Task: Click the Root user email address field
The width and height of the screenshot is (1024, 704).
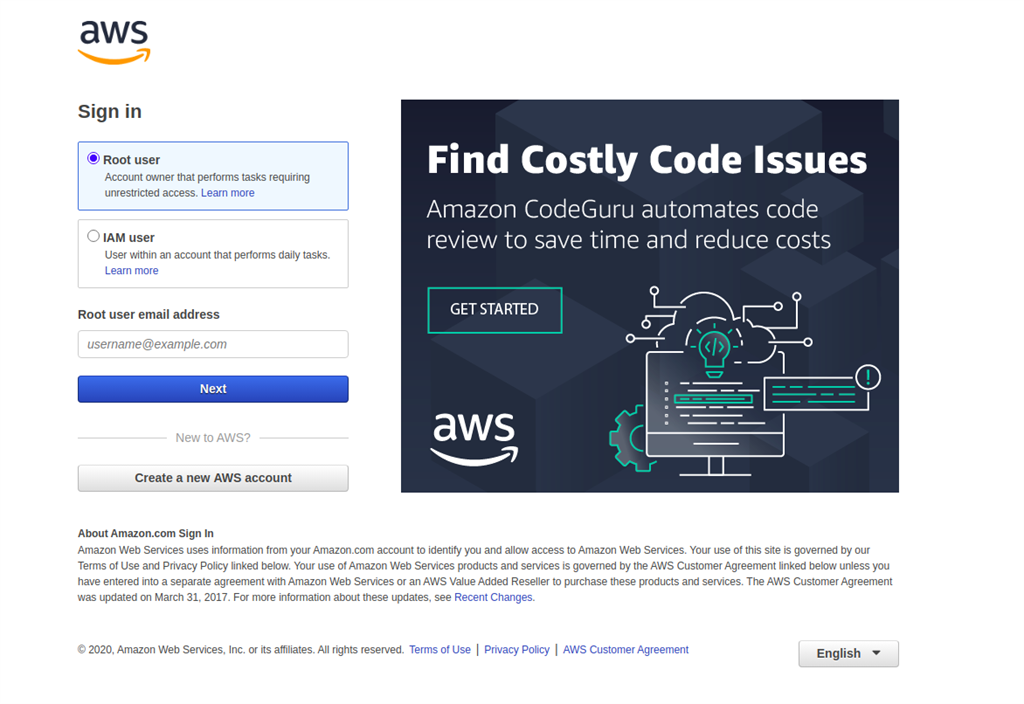Action: pos(213,344)
